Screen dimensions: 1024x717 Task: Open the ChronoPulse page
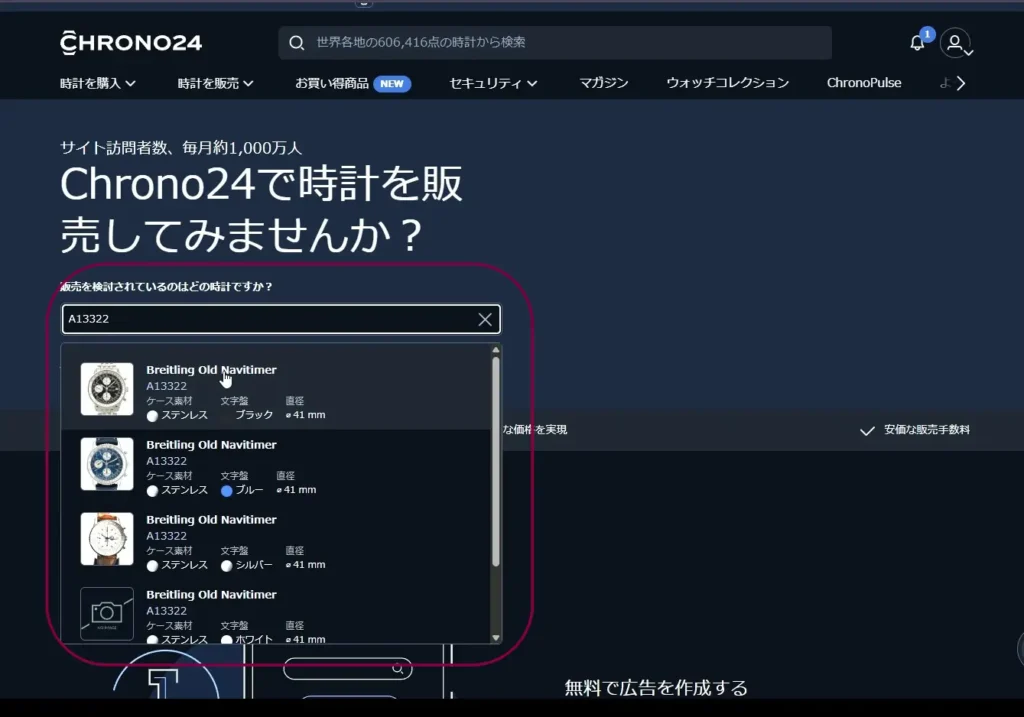(864, 83)
